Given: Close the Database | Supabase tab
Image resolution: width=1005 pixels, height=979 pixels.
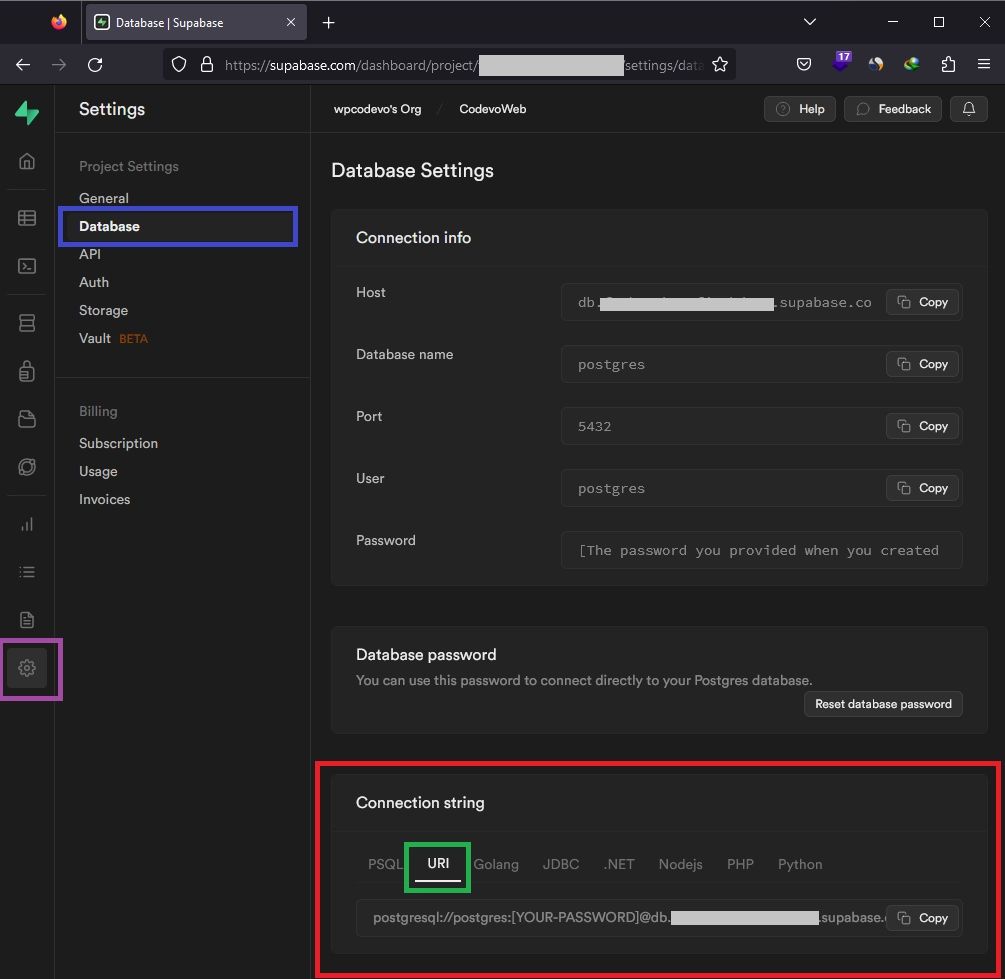Looking at the screenshot, I should 291,22.
